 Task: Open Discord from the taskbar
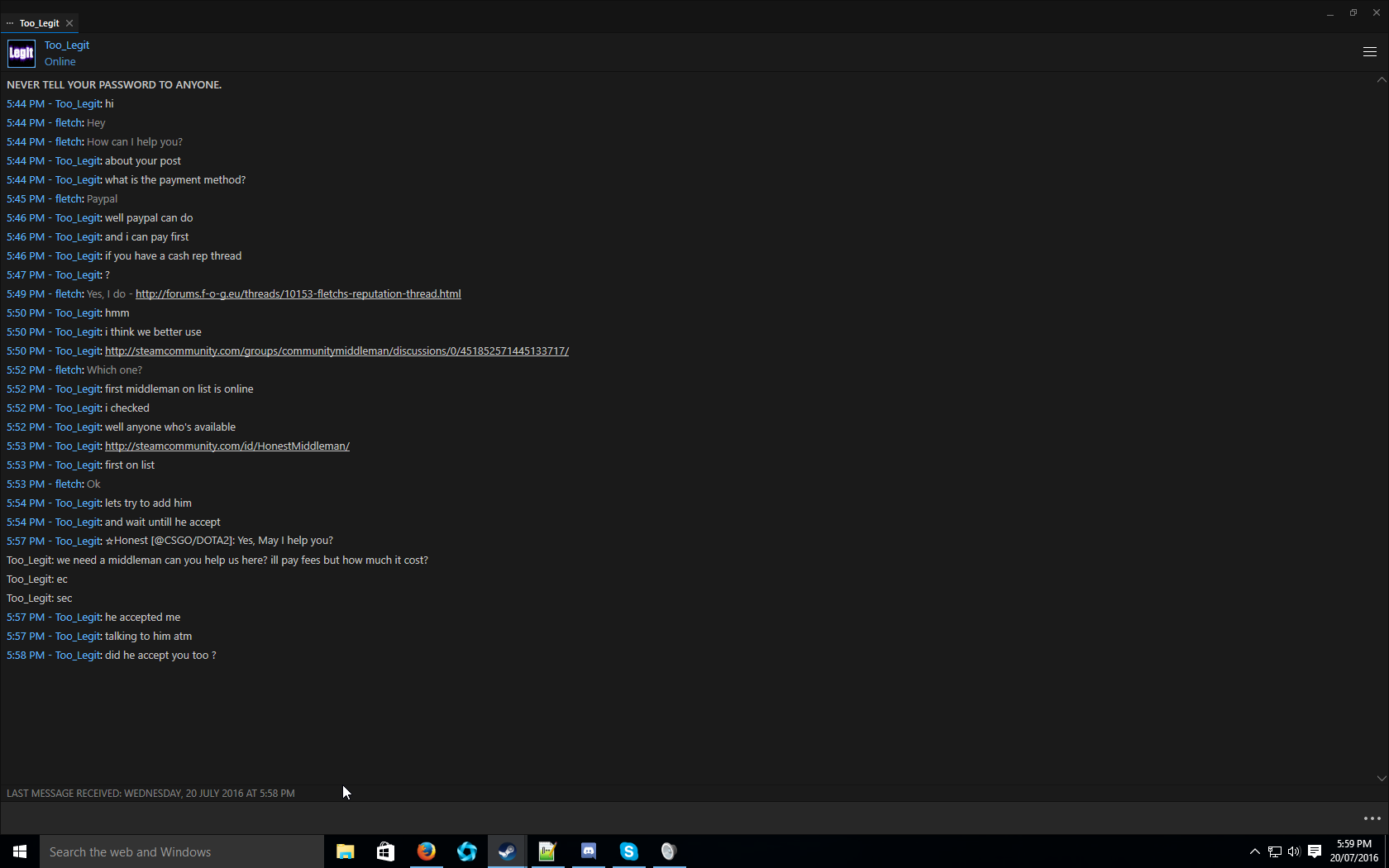(x=588, y=851)
